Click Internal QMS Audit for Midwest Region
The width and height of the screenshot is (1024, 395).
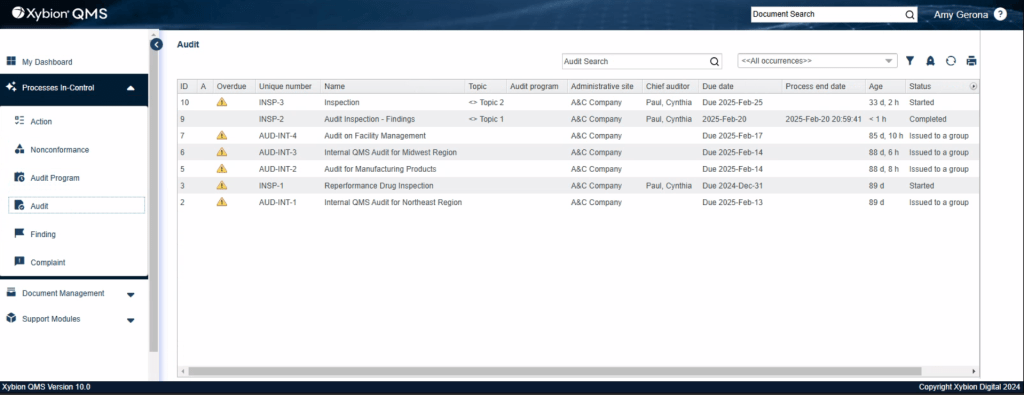click(390, 152)
